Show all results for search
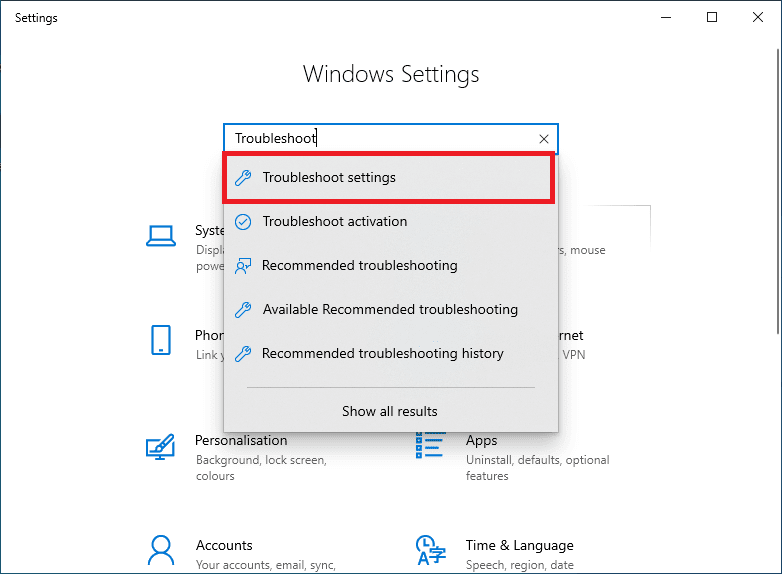The height and width of the screenshot is (574, 782). tap(390, 411)
